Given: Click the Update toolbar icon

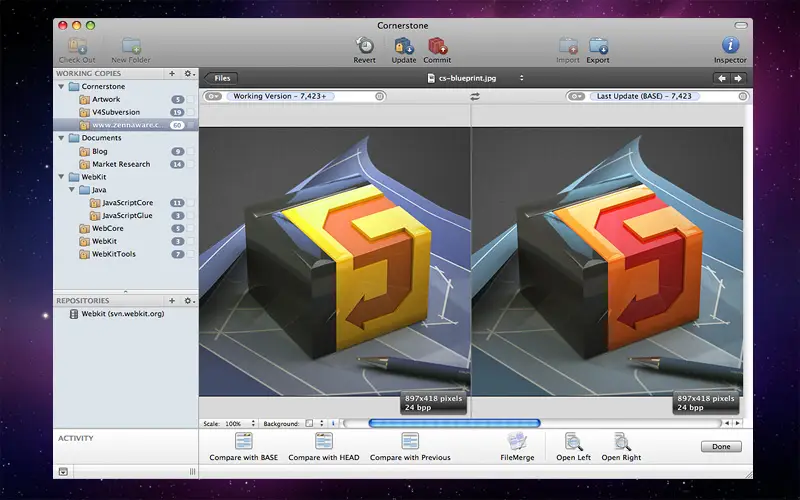Looking at the screenshot, I should point(404,46).
